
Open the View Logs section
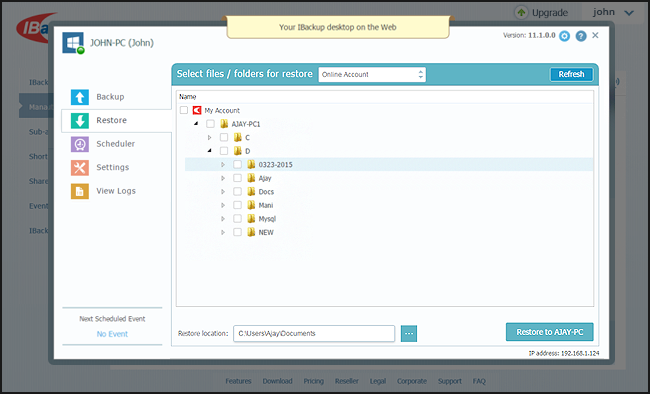[x=116, y=191]
